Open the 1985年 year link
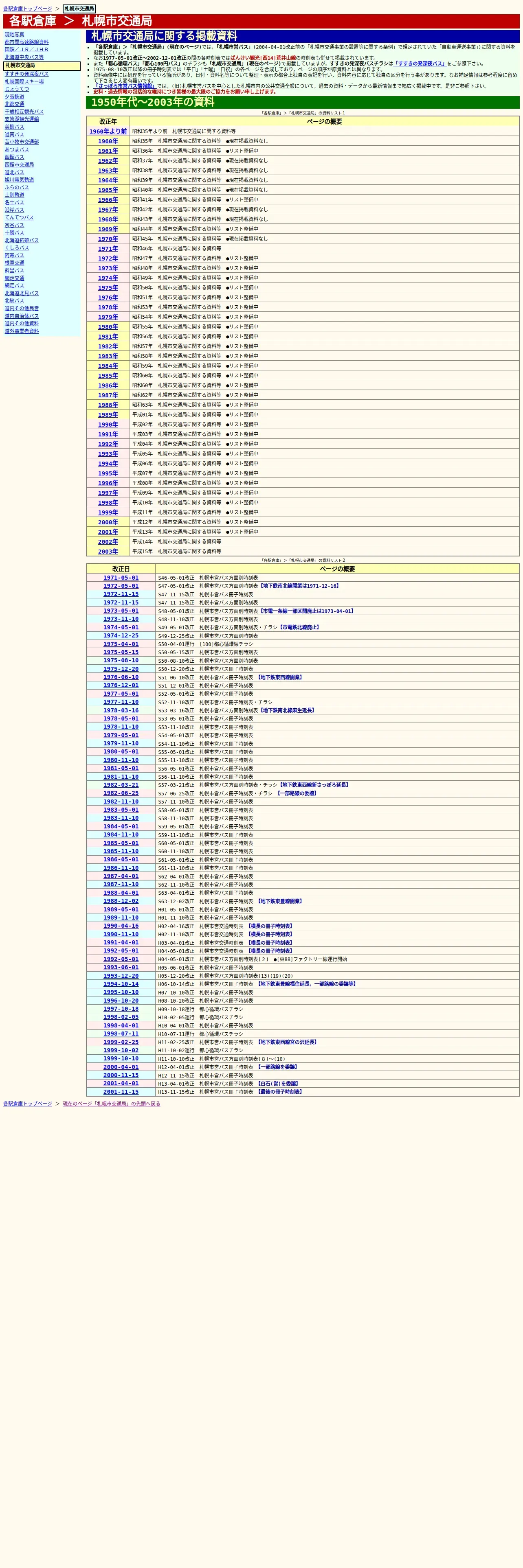Viewport: 523px width, 1568px height. coord(108,376)
